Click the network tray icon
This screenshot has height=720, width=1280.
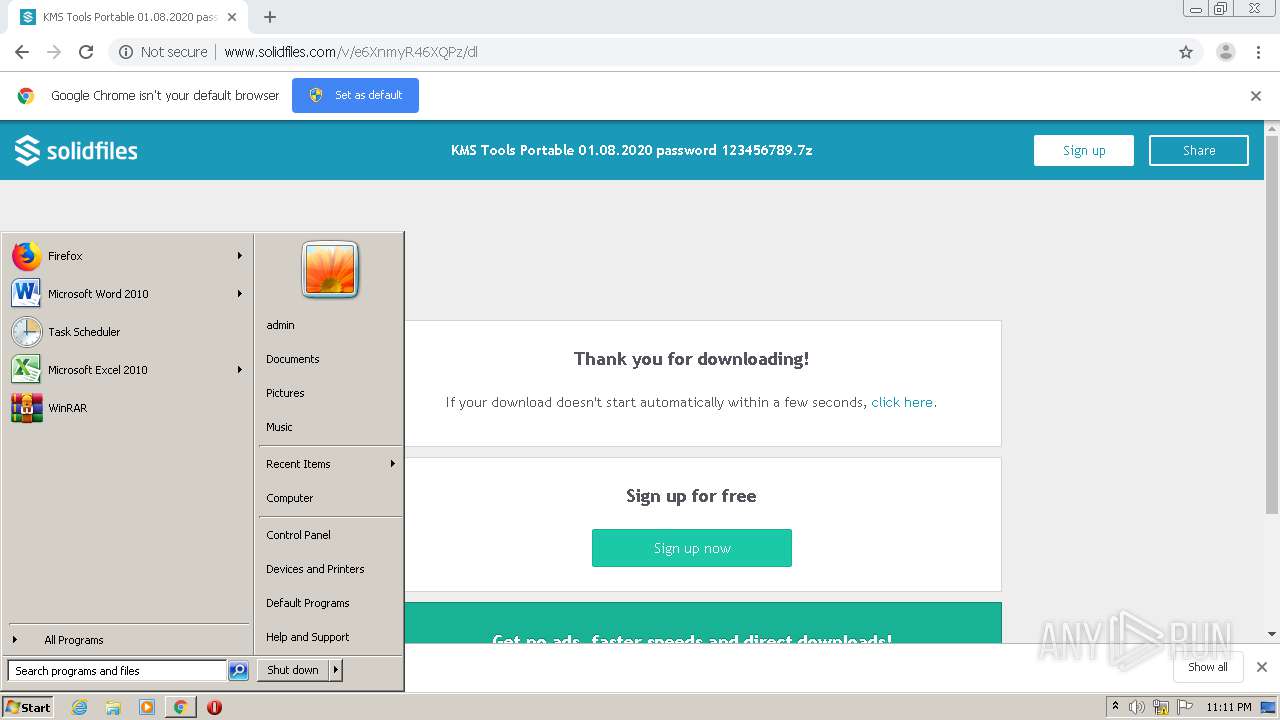point(1161,707)
